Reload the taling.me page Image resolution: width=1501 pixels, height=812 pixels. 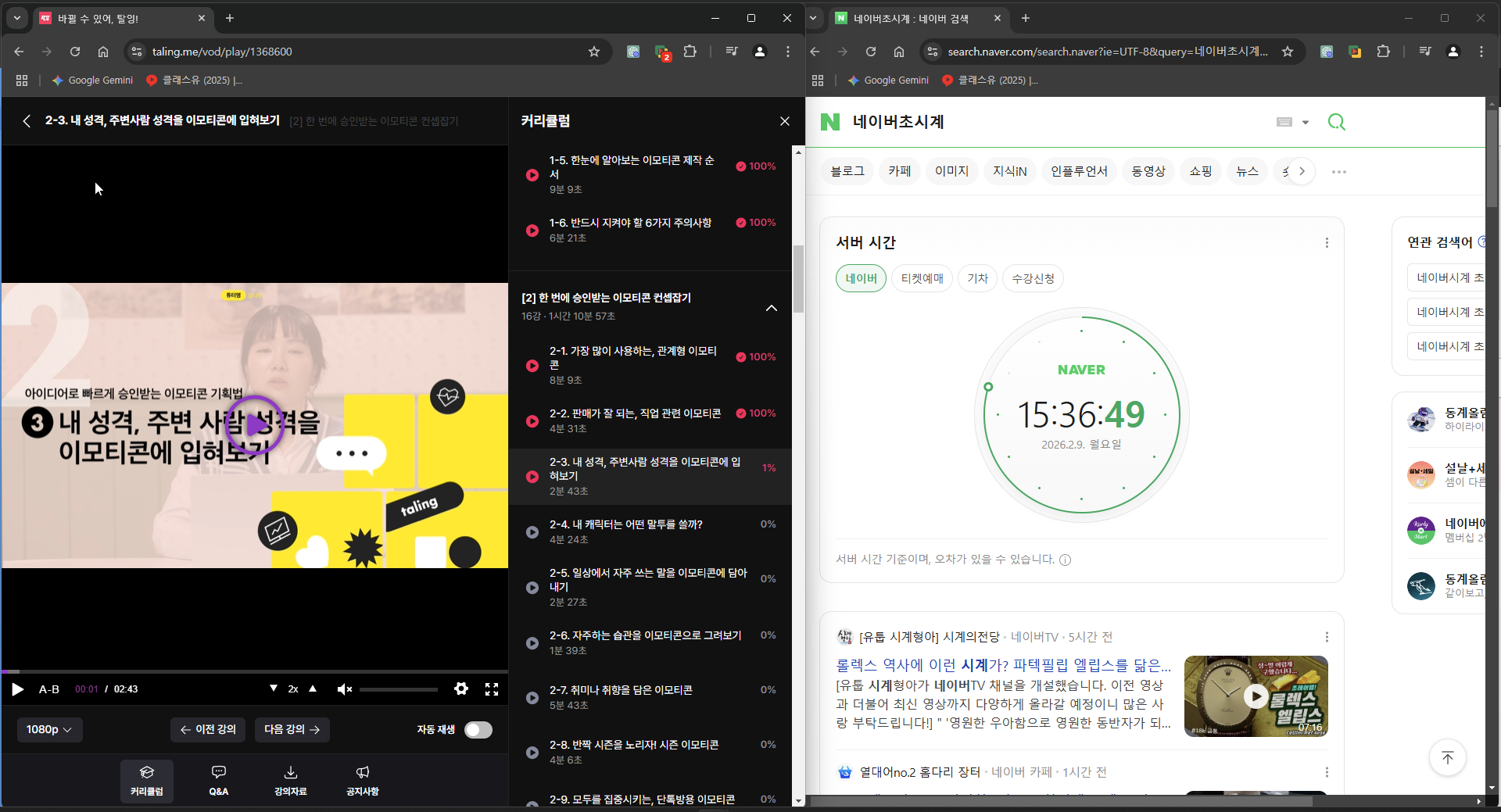[x=75, y=52]
